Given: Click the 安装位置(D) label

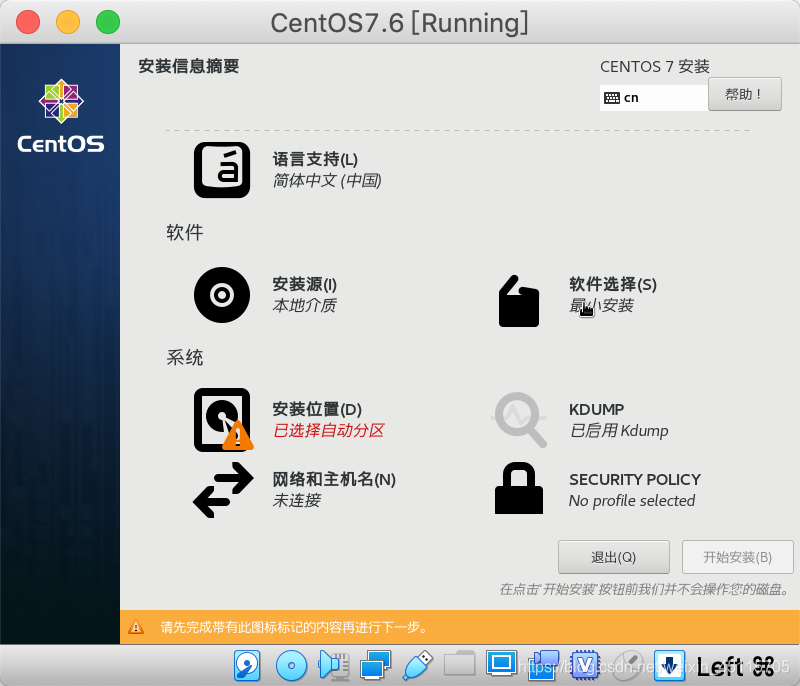Looking at the screenshot, I should [317, 409].
